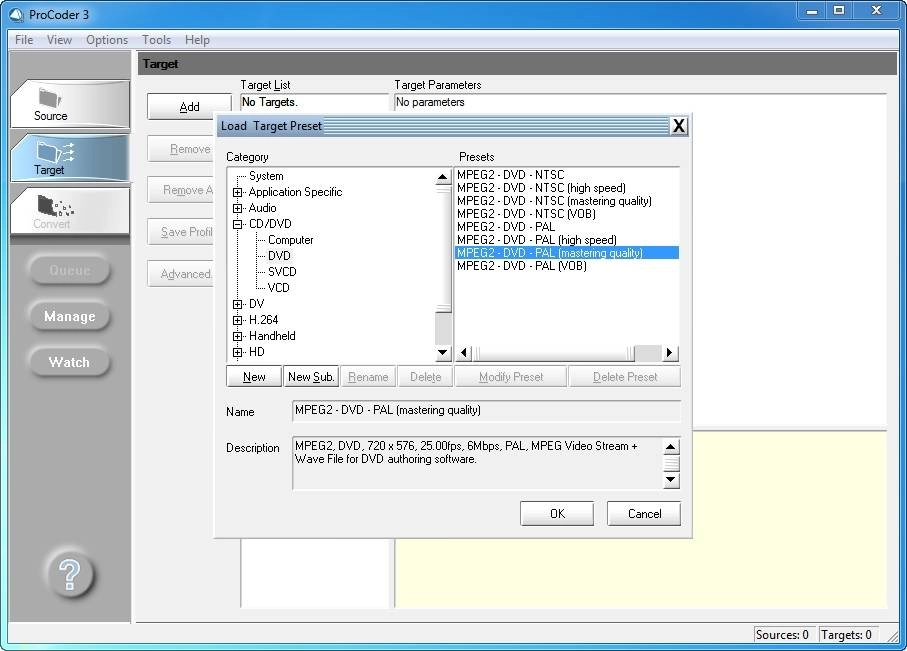Click inside the Description text box

coord(477,463)
